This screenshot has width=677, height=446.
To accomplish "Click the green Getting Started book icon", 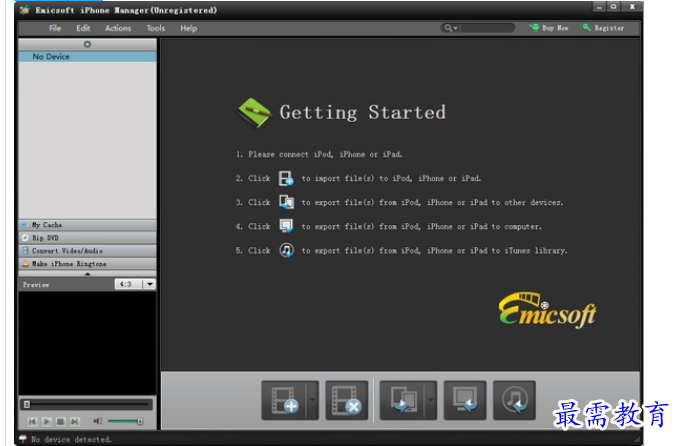I will pos(254,113).
